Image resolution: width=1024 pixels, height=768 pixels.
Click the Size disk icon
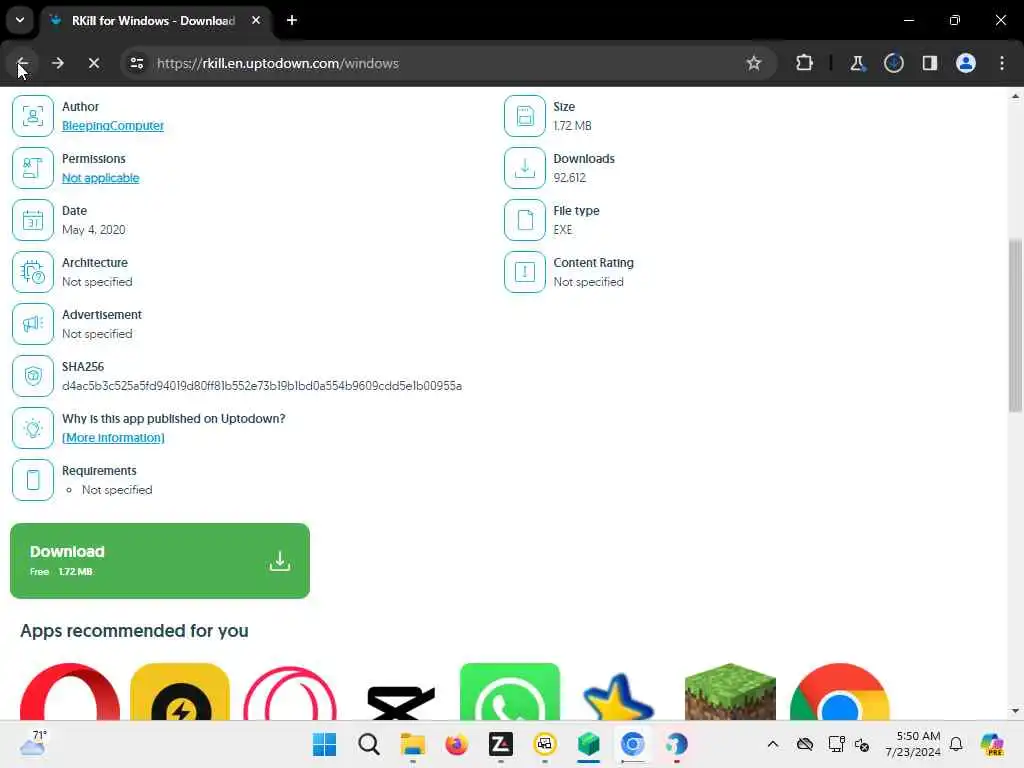click(524, 116)
